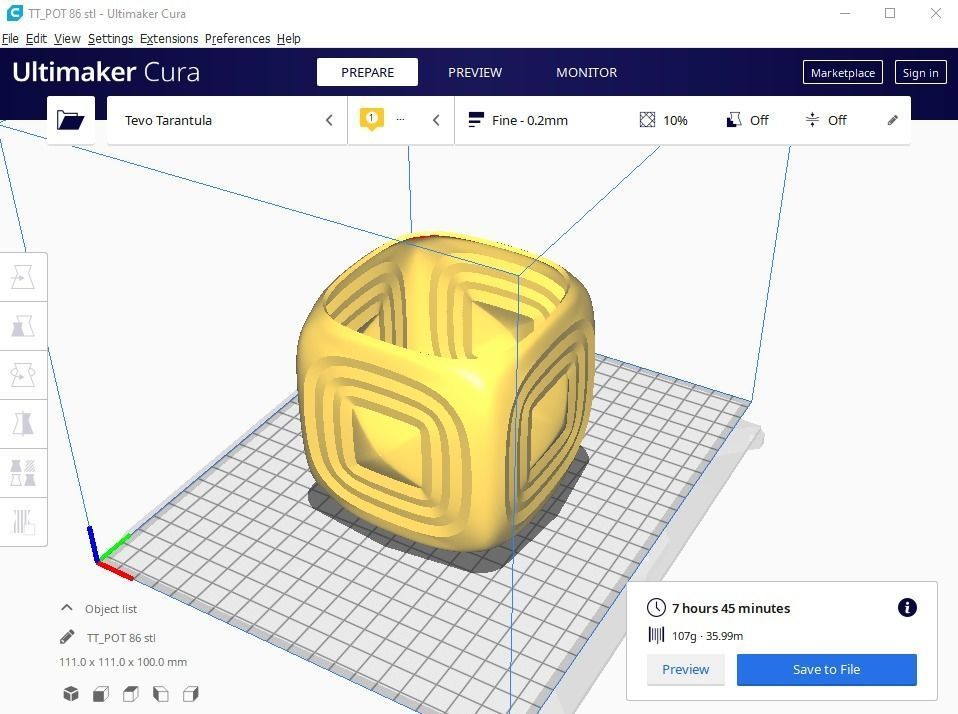Screen dimensions: 958x714
Task: Click Save to File button
Action: (x=826, y=669)
